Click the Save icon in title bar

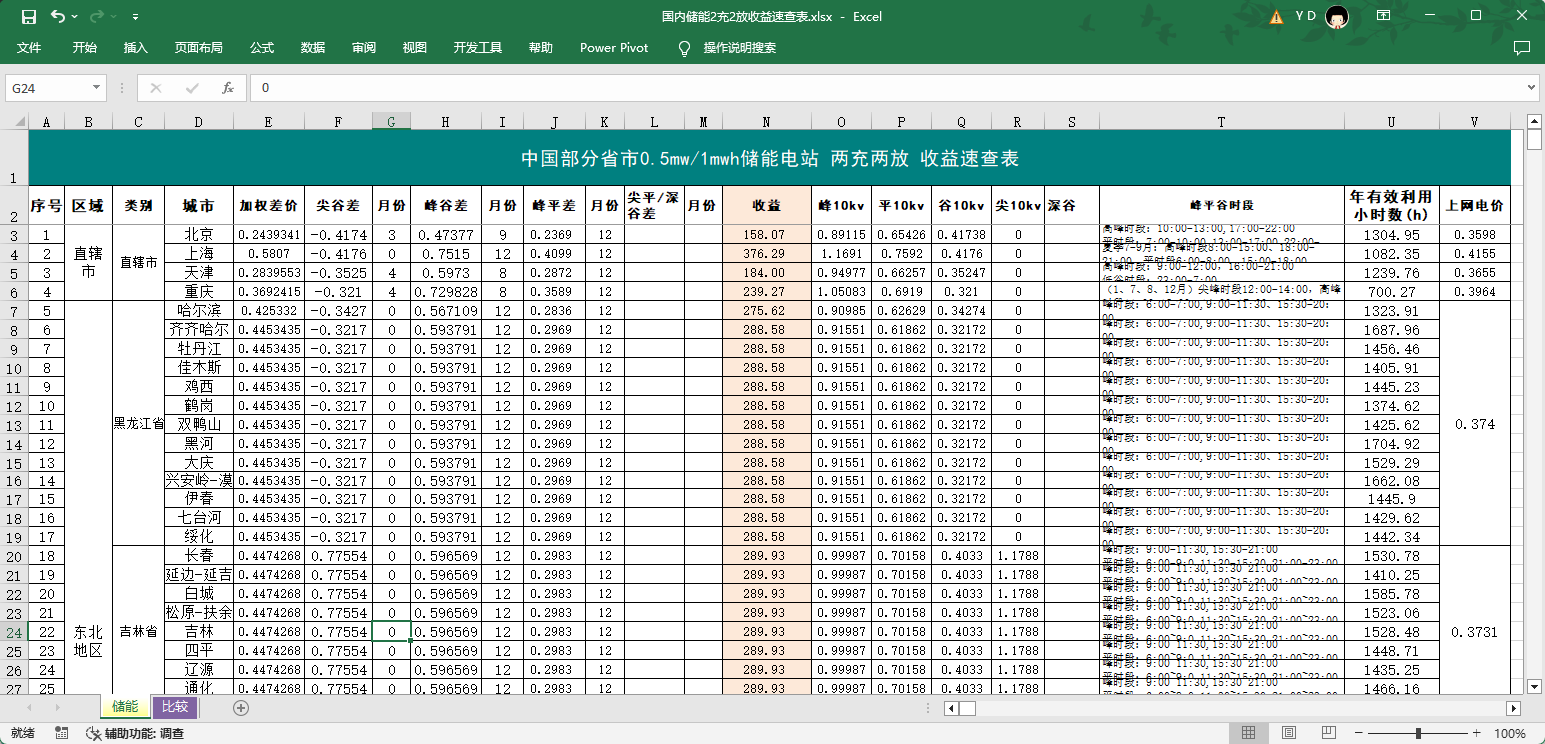(x=29, y=16)
